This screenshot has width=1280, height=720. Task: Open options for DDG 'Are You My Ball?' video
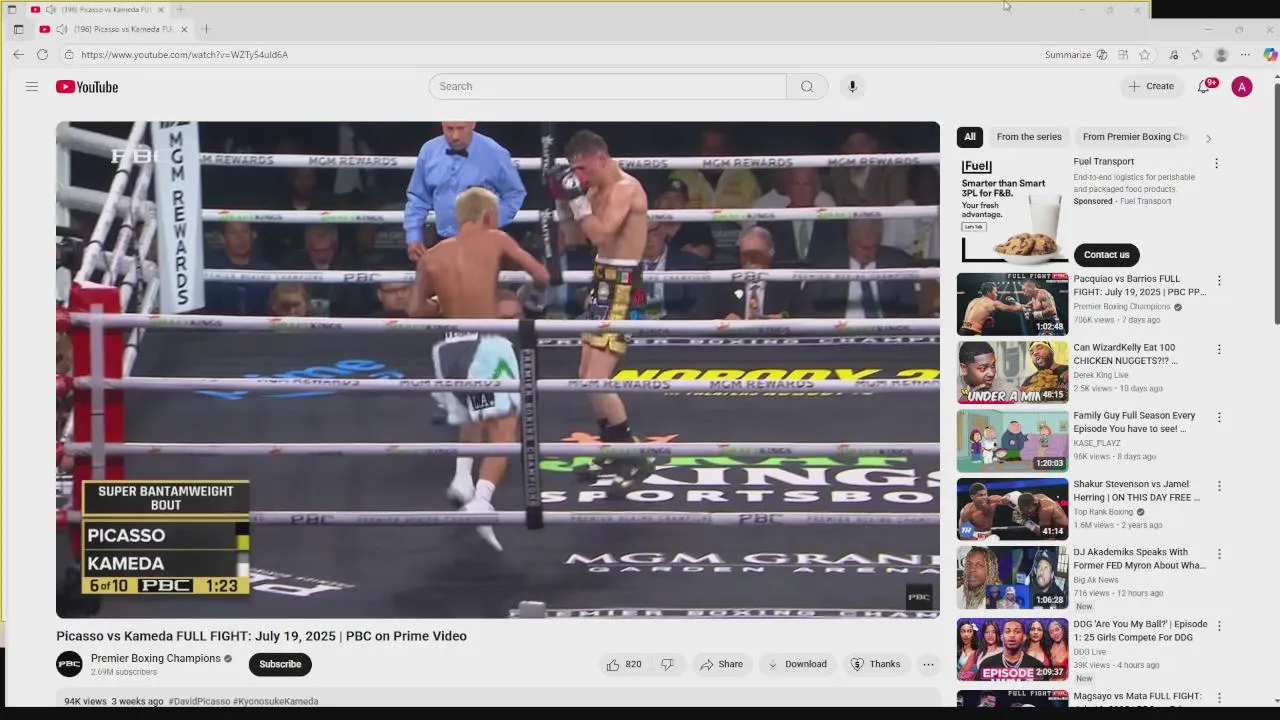tap(1218, 626)
